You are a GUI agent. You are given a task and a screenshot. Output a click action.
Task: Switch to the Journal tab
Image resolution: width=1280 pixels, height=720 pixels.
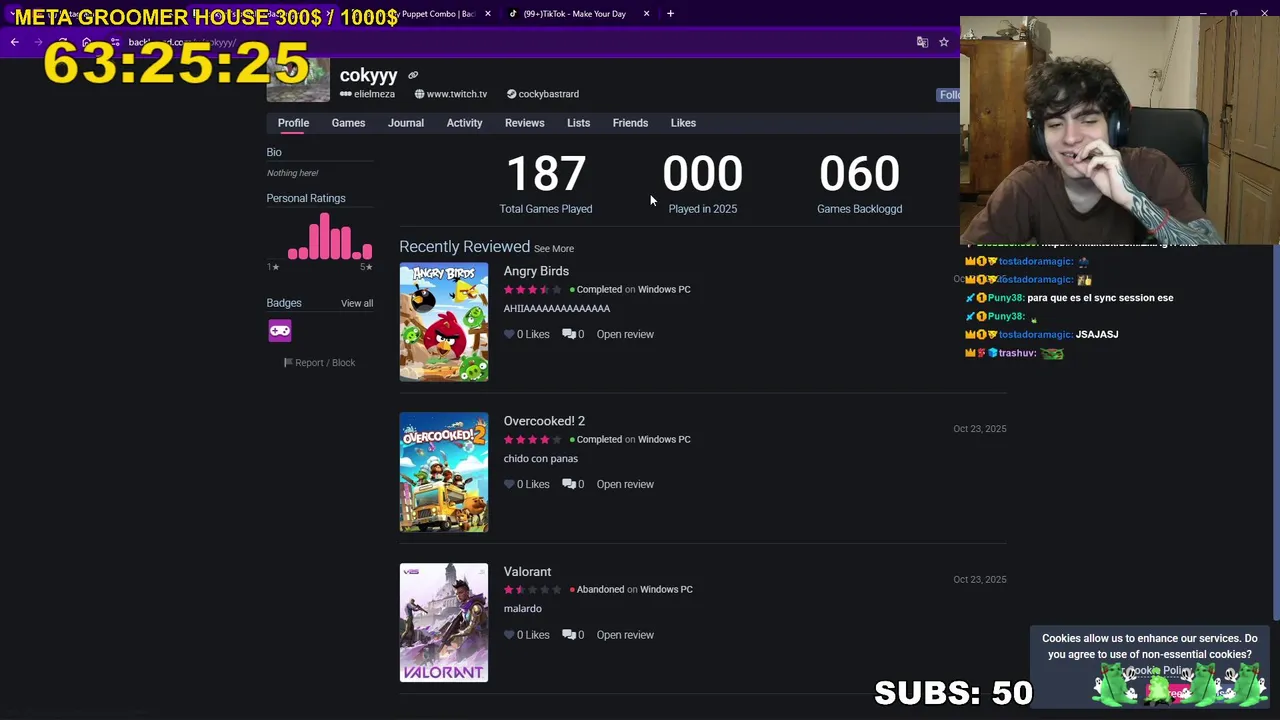(x=406, y=123)
